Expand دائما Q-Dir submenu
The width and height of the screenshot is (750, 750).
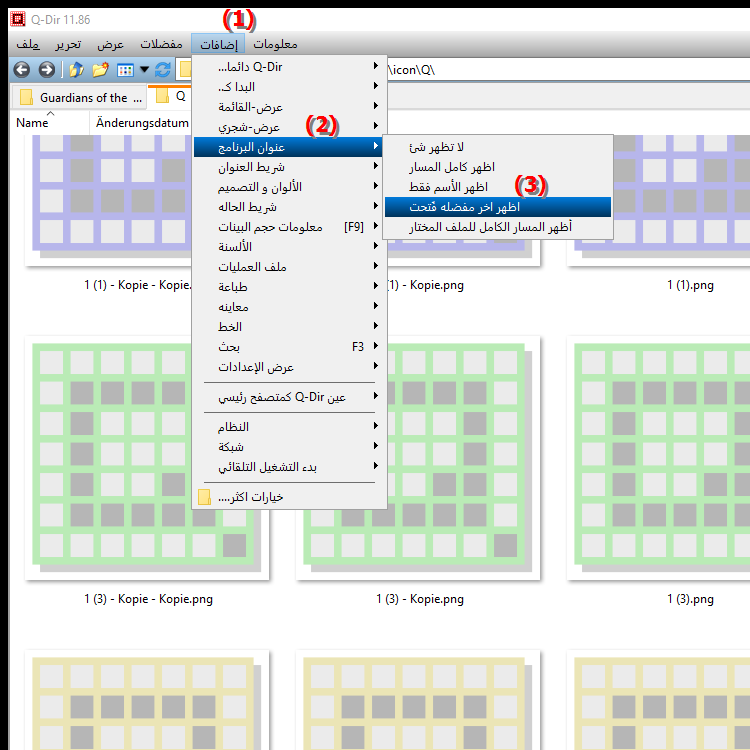(x=289, y=67)
